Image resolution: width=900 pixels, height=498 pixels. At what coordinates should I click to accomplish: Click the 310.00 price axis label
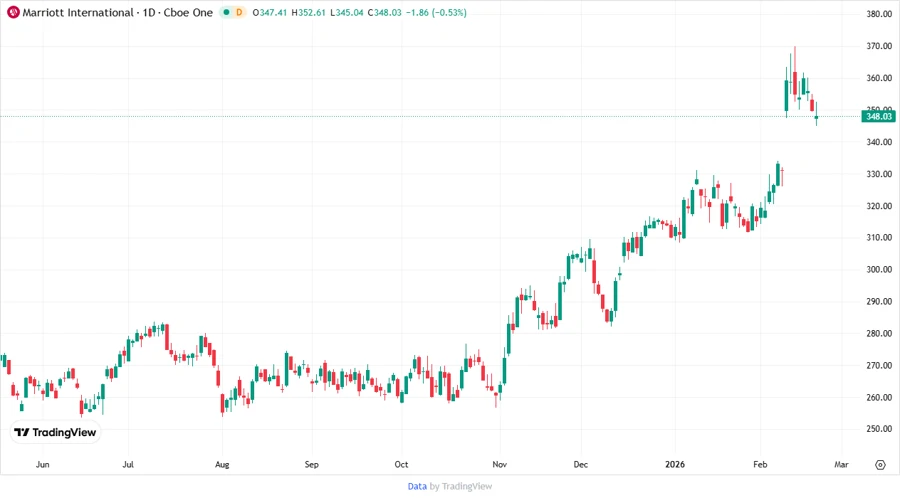[879, 238]
